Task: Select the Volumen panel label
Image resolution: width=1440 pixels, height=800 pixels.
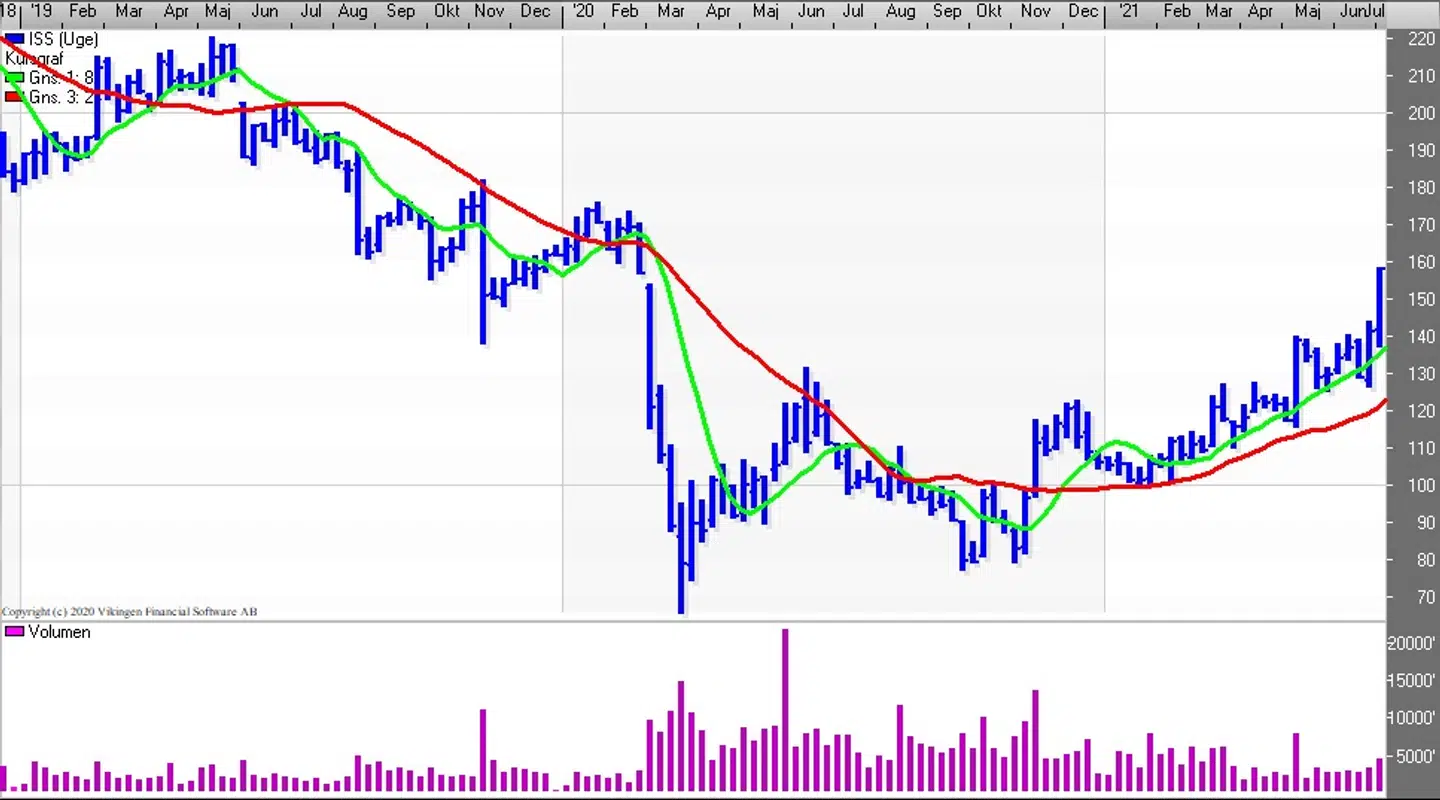Action: pos(59,632)
